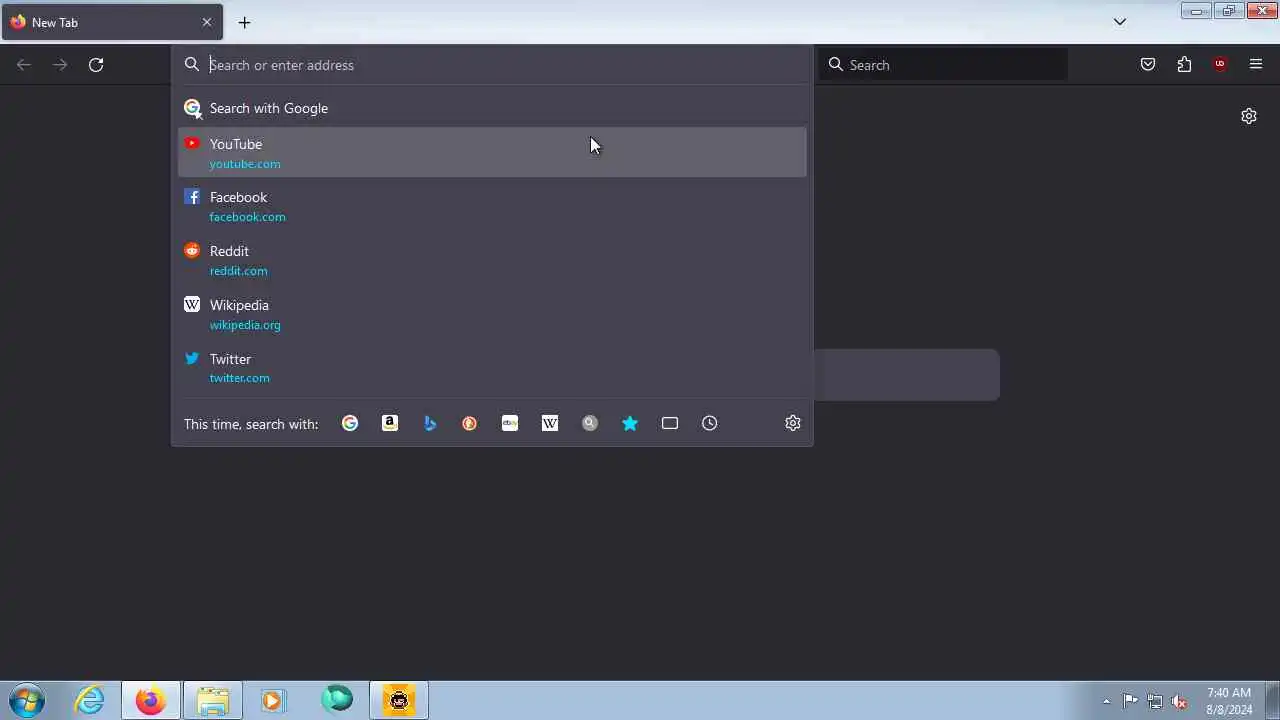This screenshot has height=720, width=1280.
Task: Reload the current page
Action: point(96,65)
